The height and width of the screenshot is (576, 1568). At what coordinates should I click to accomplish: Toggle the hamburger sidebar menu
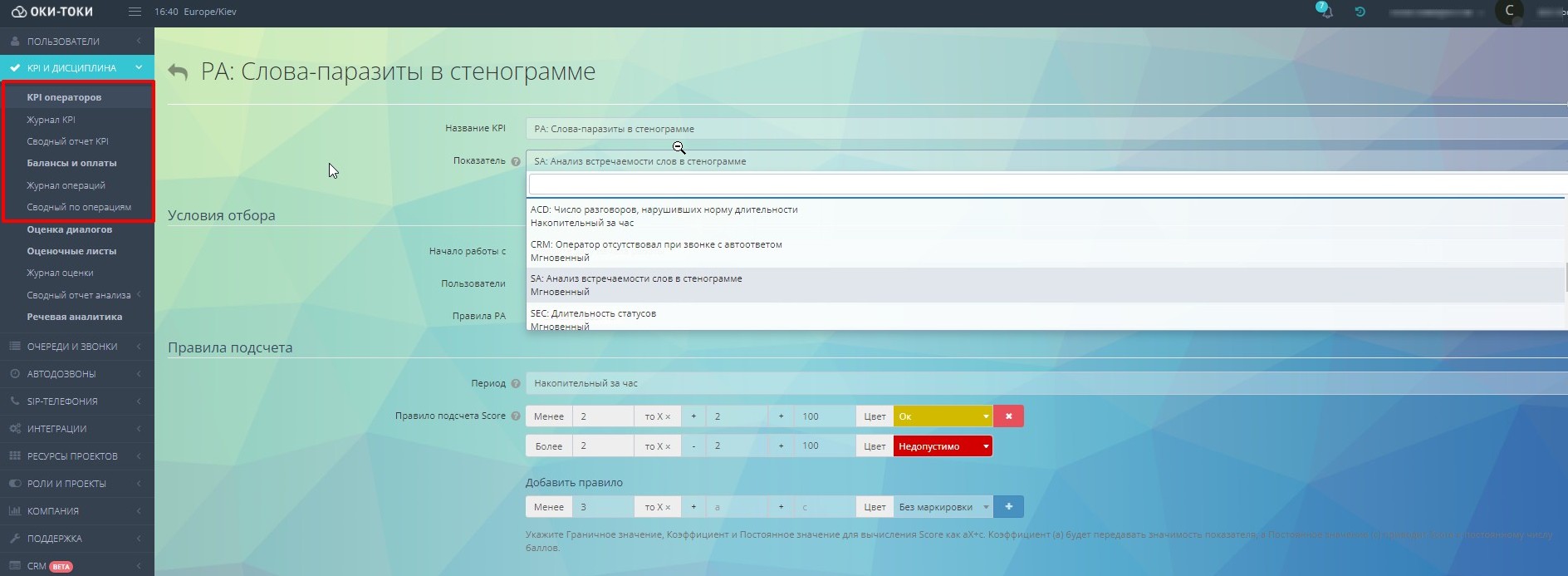coord(135,12)
